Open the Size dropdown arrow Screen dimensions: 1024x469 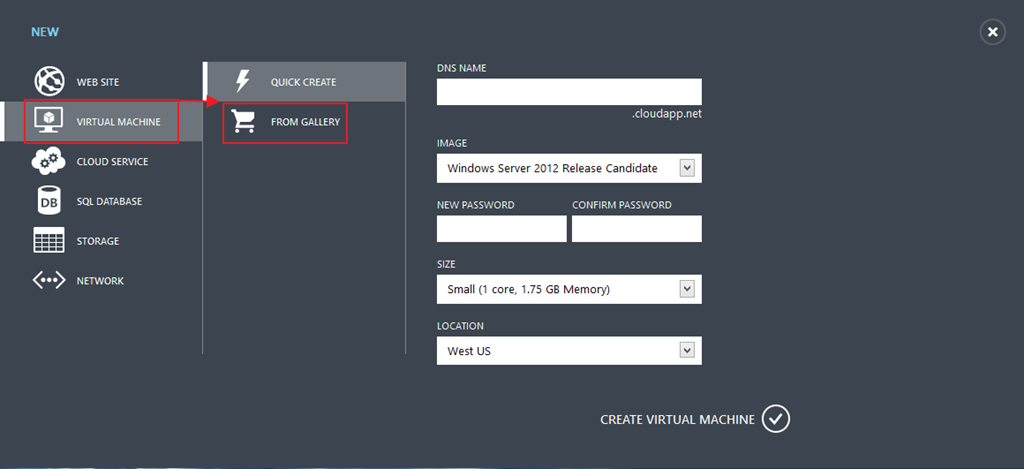click(686, 289)
